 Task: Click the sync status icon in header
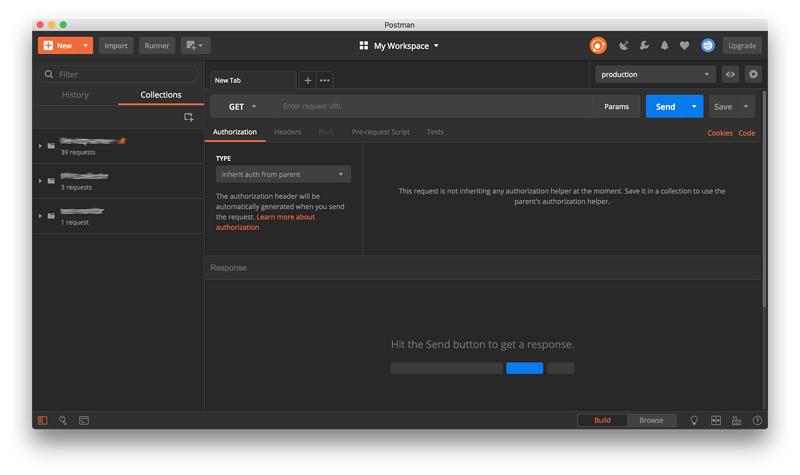point(597,45)
